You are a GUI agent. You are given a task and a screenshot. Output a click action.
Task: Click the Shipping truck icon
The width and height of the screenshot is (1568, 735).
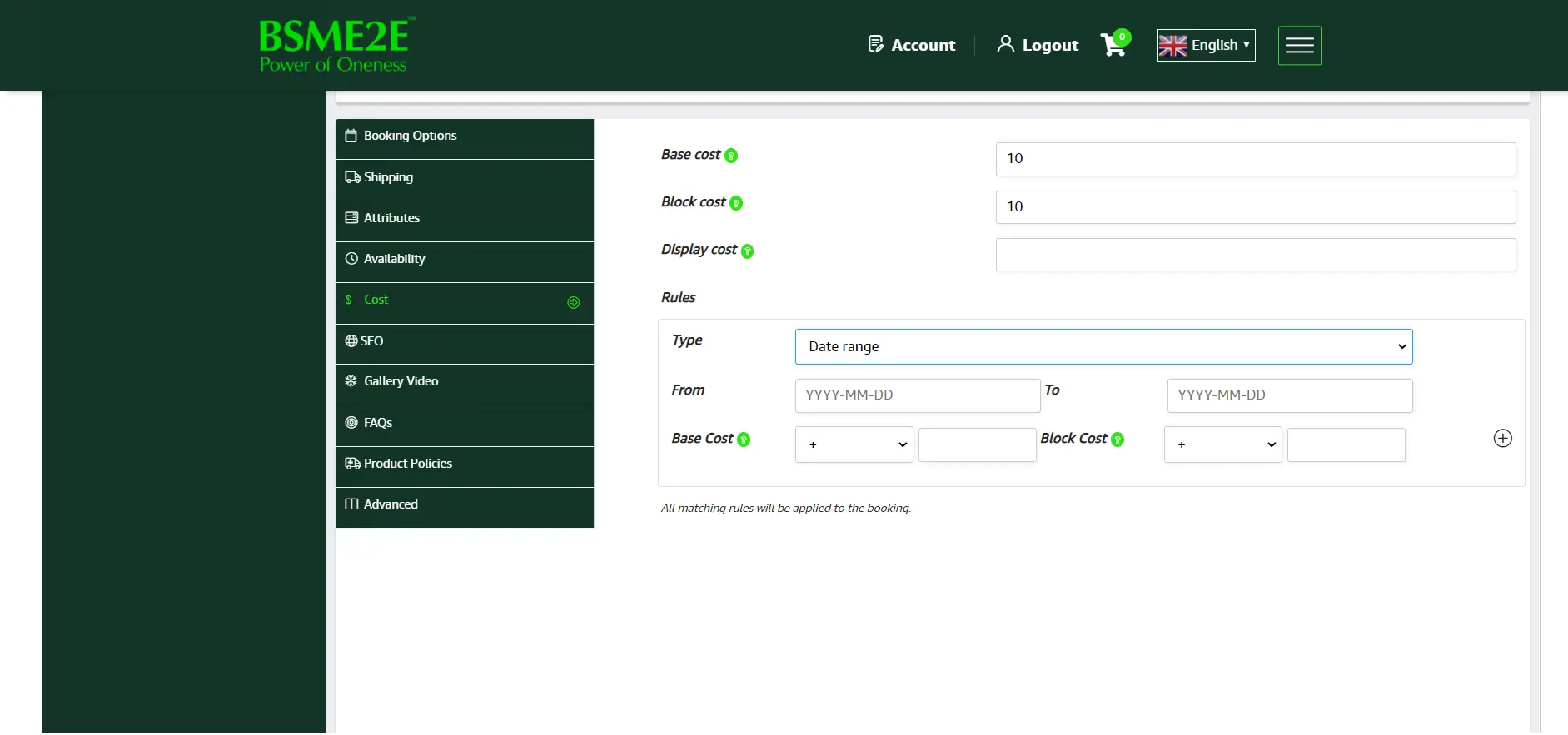coord(352,177)
